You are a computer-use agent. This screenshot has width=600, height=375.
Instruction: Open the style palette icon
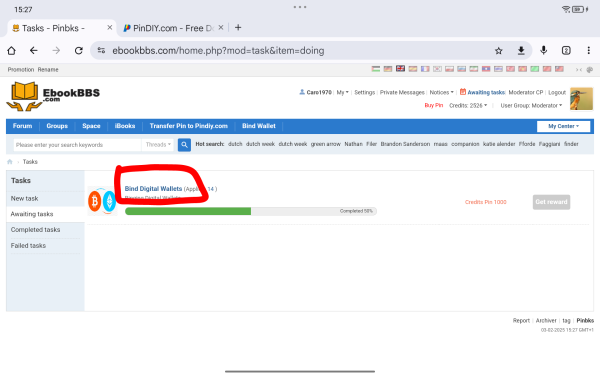tap(590, 70)
